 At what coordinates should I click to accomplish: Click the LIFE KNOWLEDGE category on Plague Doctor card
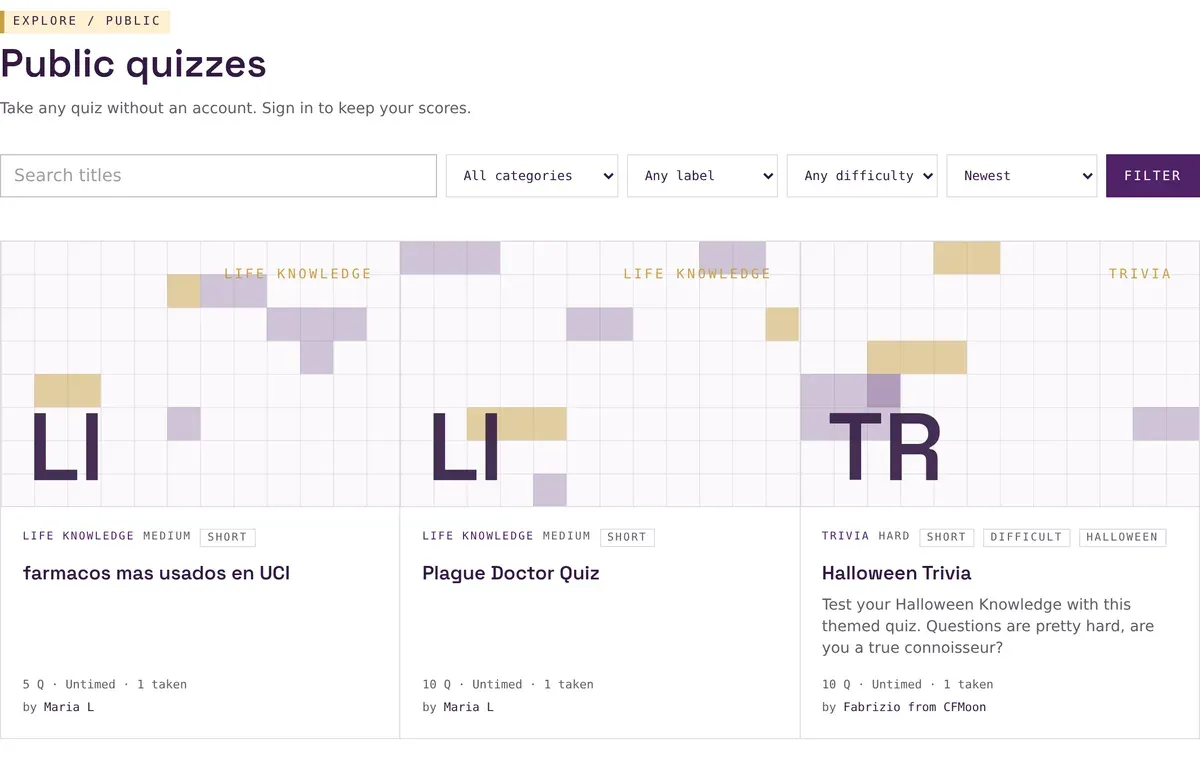click(478, 536)
